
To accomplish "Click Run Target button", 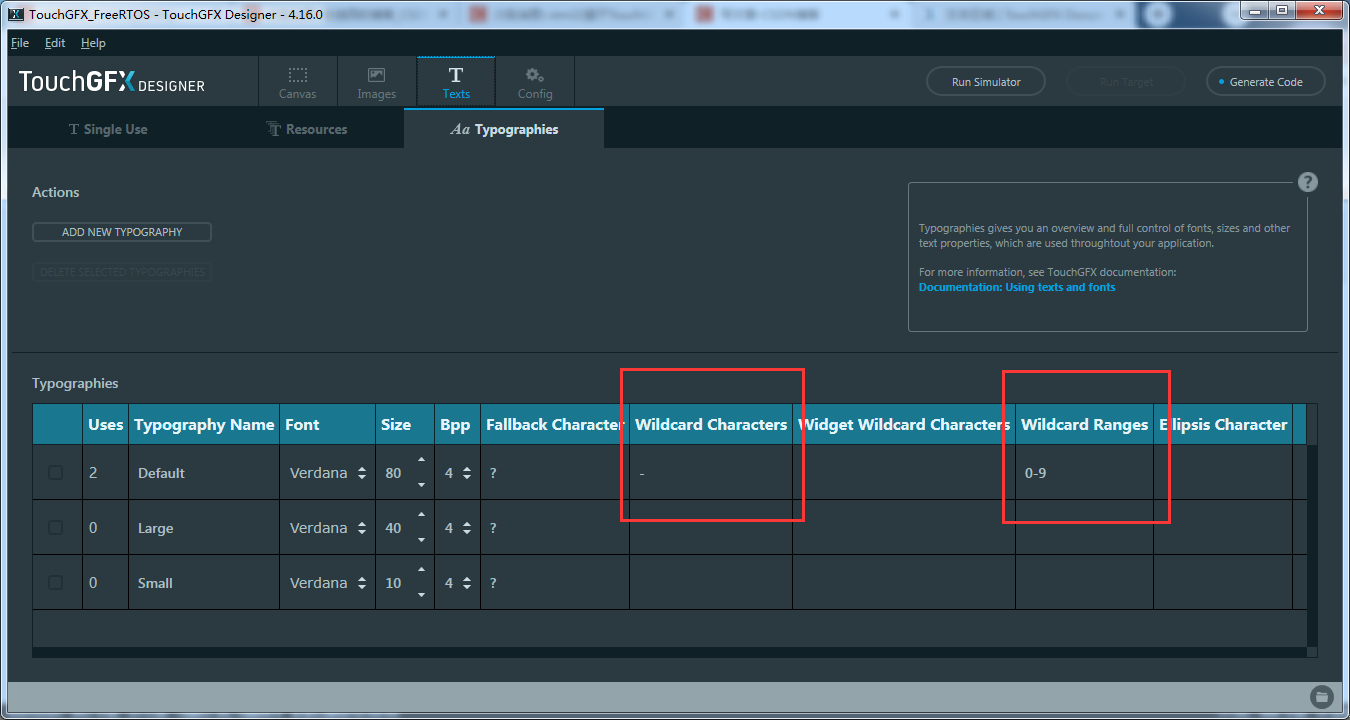I will 1126,82.
